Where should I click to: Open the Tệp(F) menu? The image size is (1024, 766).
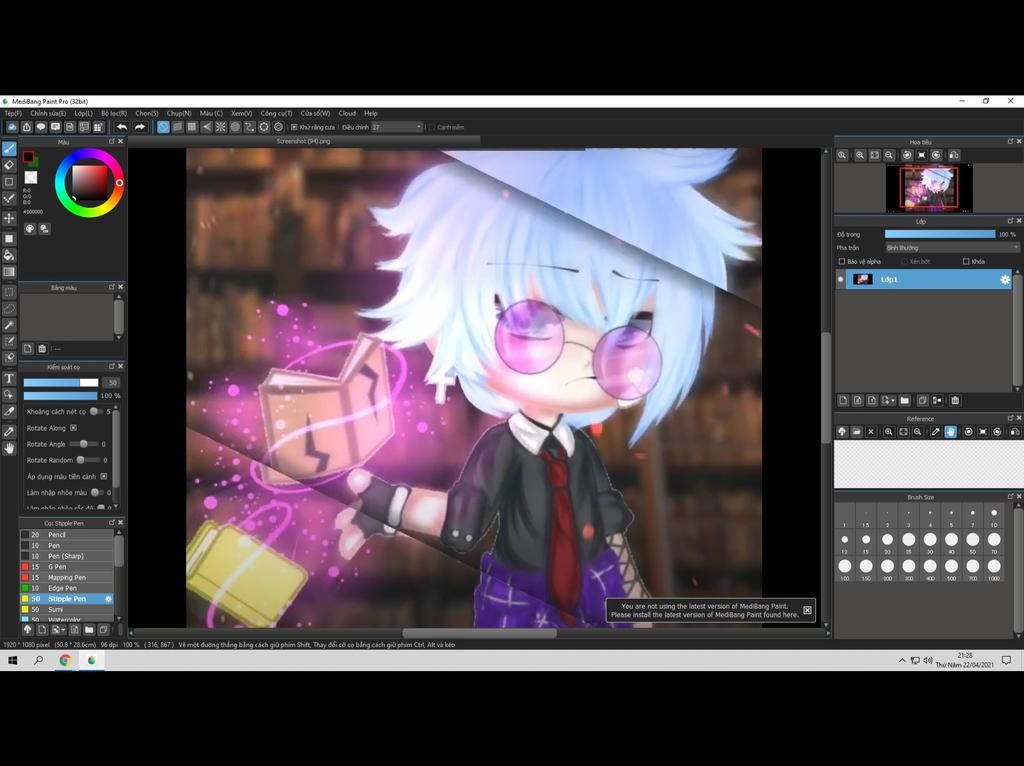12,114
